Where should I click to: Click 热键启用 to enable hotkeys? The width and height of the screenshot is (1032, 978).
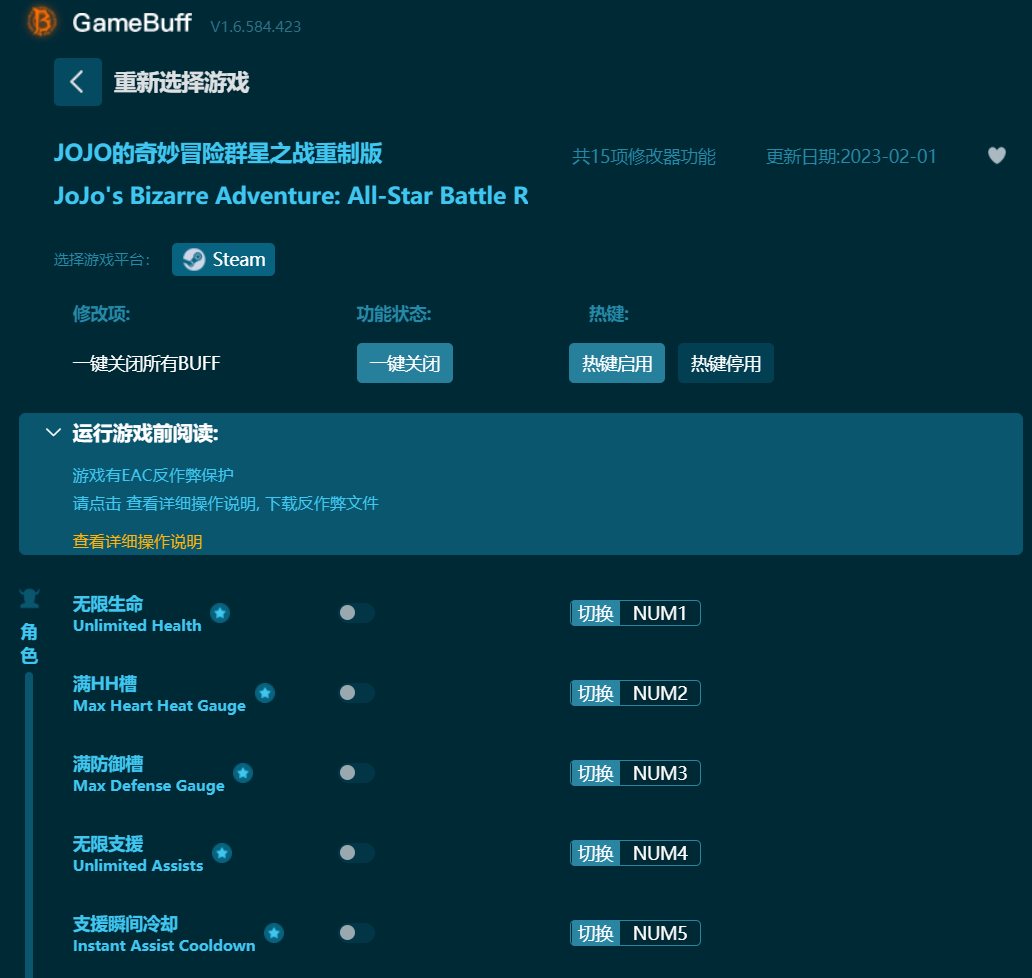pyautogui.click(x=617, y=363)
